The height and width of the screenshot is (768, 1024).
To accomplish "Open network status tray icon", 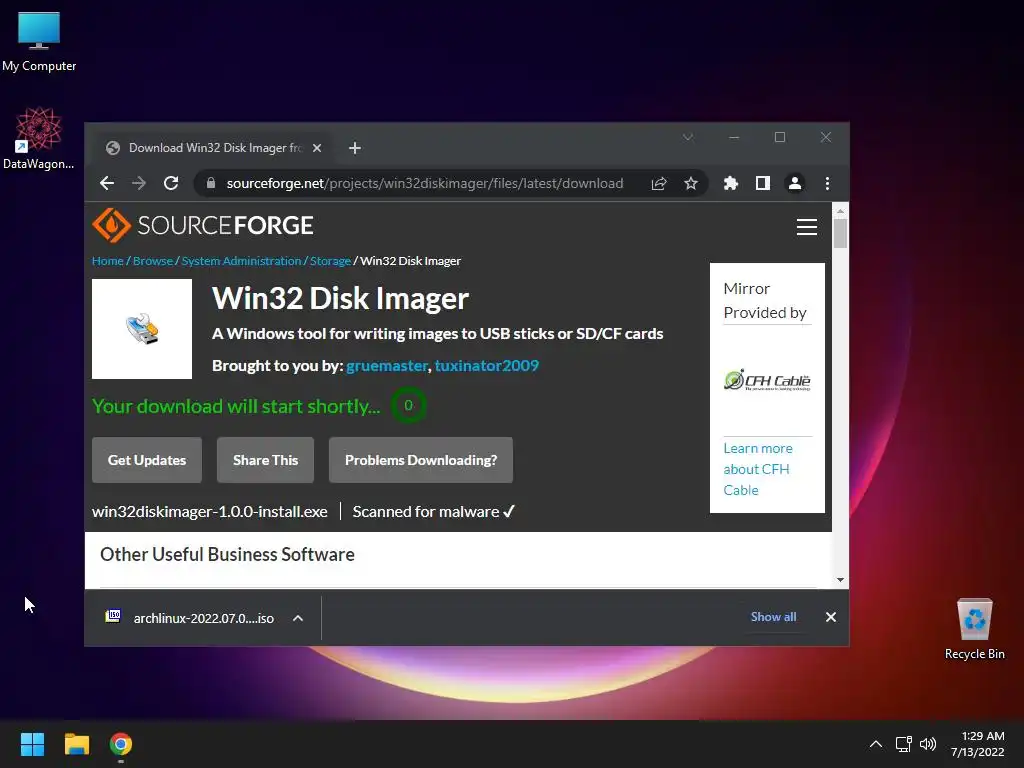I will coord(904,744).
